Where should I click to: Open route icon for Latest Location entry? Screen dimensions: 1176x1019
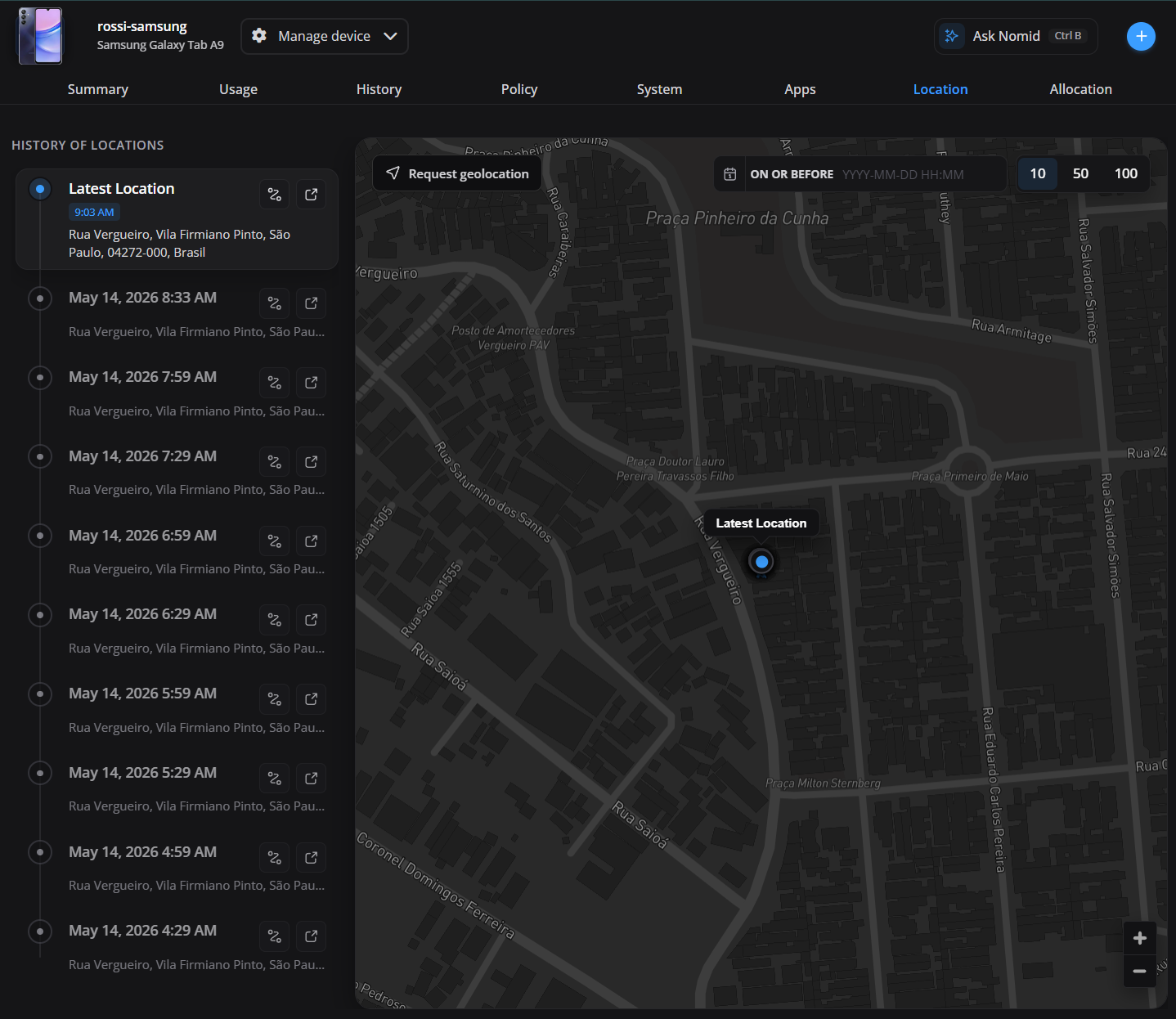coord(275,195)
